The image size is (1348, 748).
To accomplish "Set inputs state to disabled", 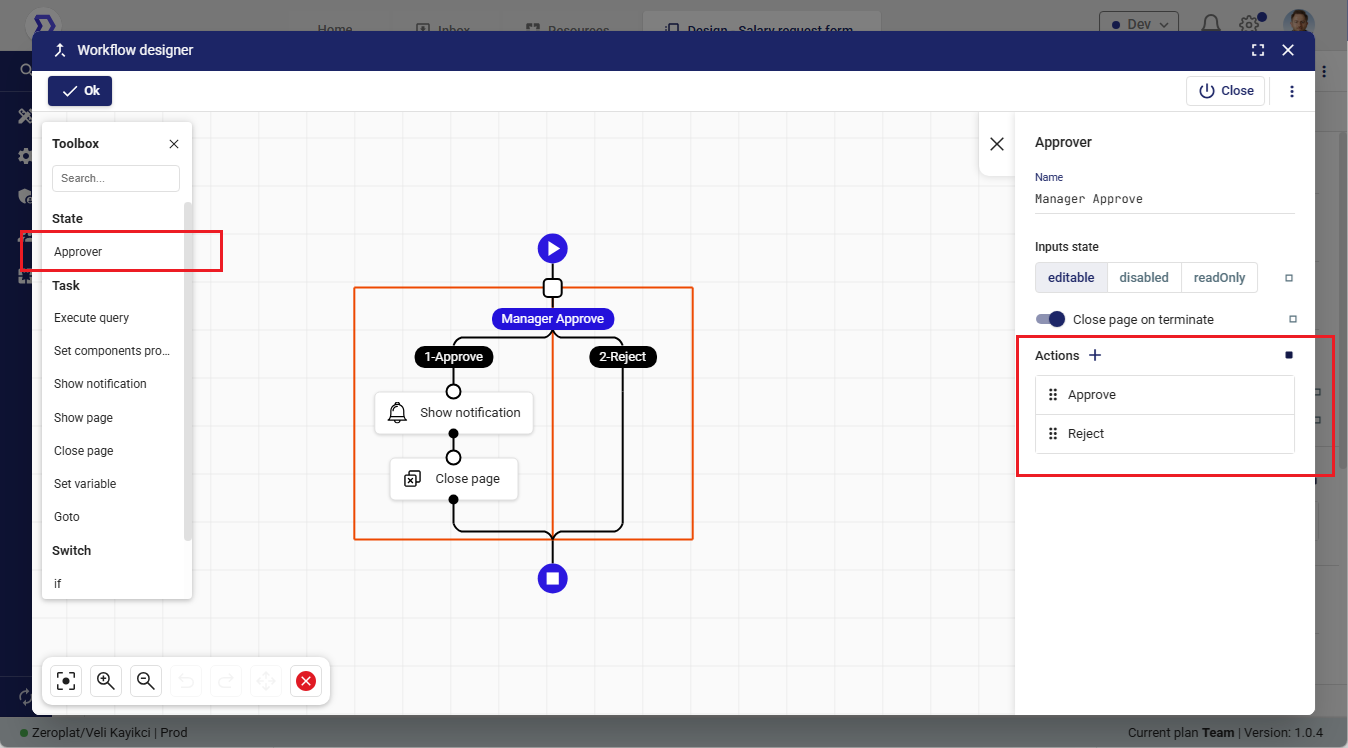I will pyautogui.click(x=1144, y=278).
